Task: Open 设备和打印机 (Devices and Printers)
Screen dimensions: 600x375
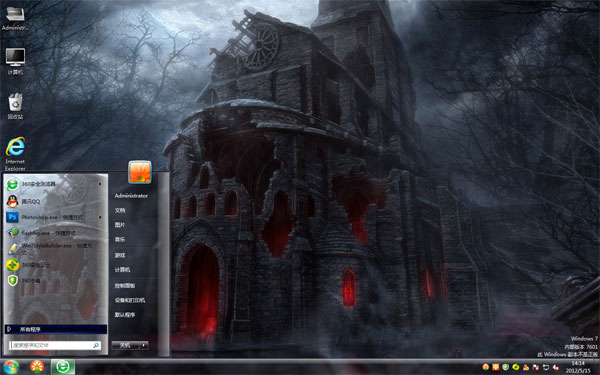Action: coord(130,300)
